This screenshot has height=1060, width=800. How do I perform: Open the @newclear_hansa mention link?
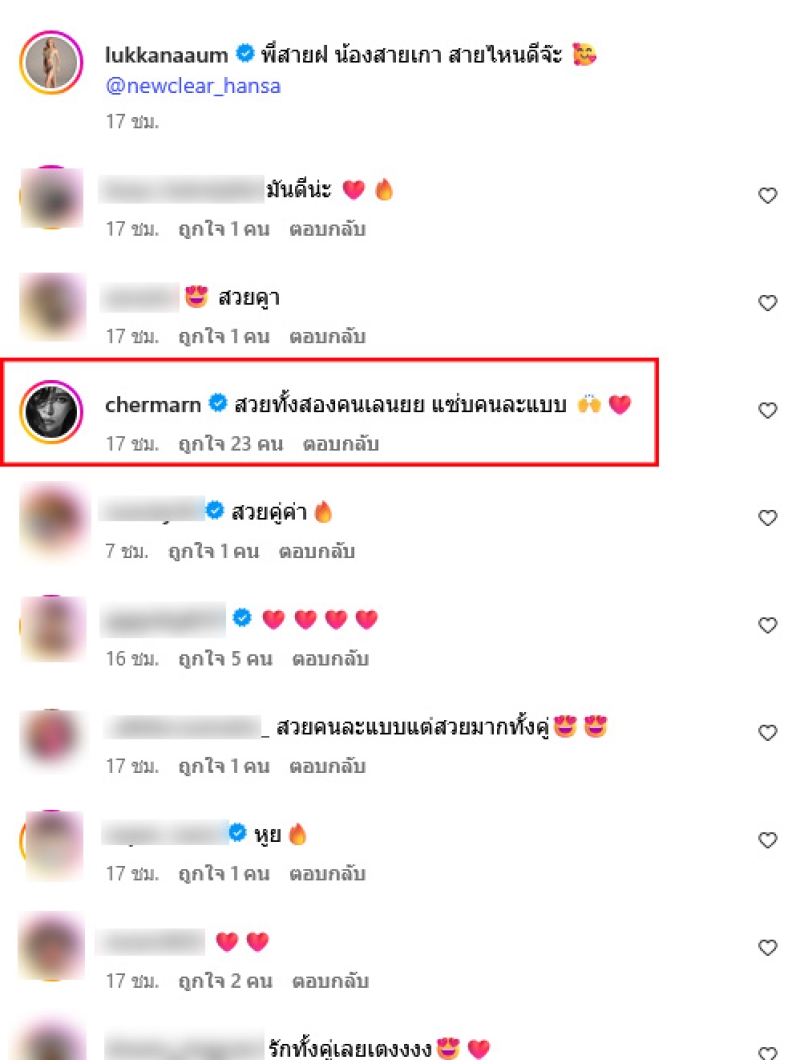(x=193, y=86)
